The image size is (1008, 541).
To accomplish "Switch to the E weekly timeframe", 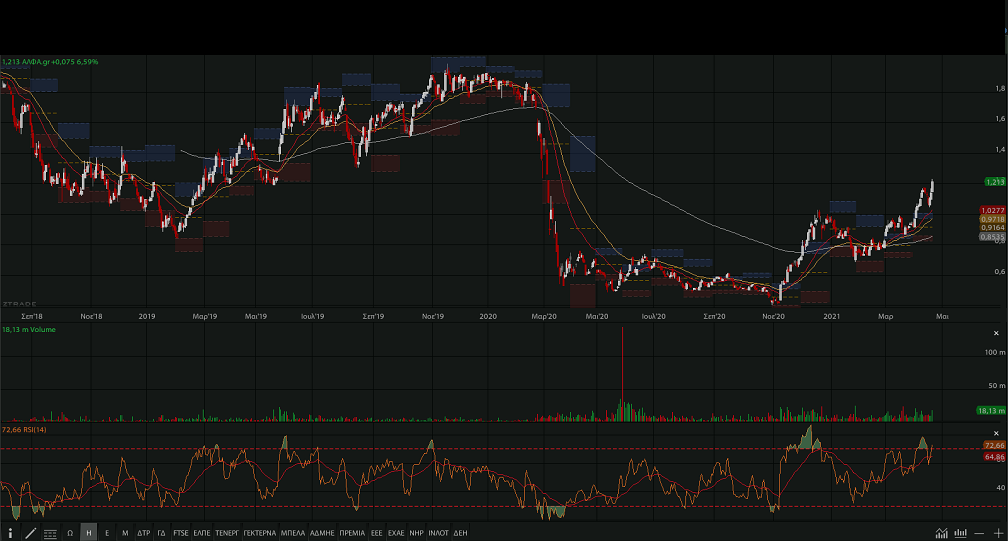I will 107,533.
